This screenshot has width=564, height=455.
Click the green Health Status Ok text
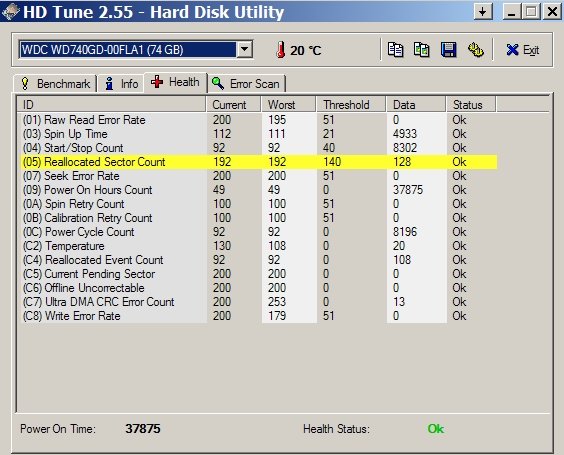436,429
